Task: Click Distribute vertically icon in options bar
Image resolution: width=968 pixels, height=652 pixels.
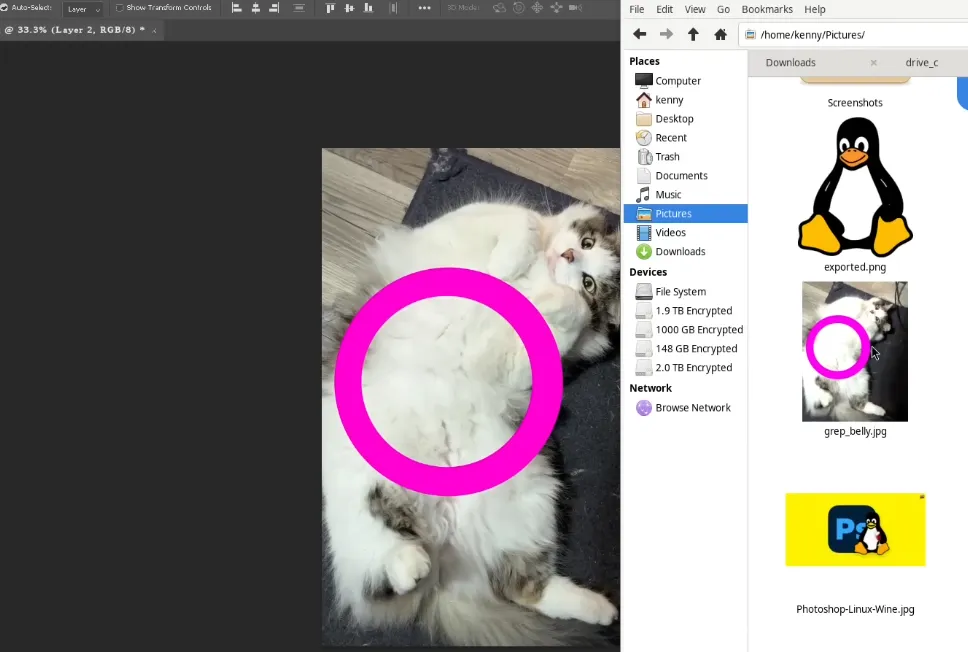Action: (299, 8)
